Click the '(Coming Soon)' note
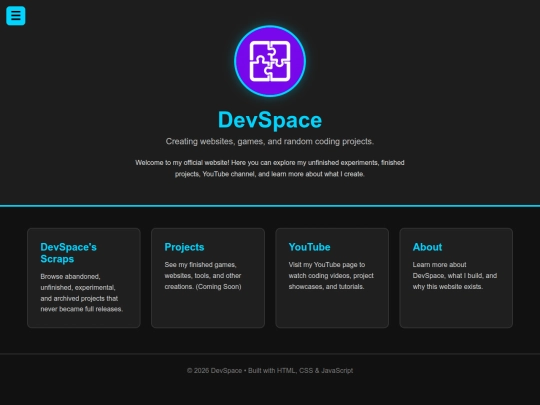This screenshot has width=540, height=405. (218, 287)
